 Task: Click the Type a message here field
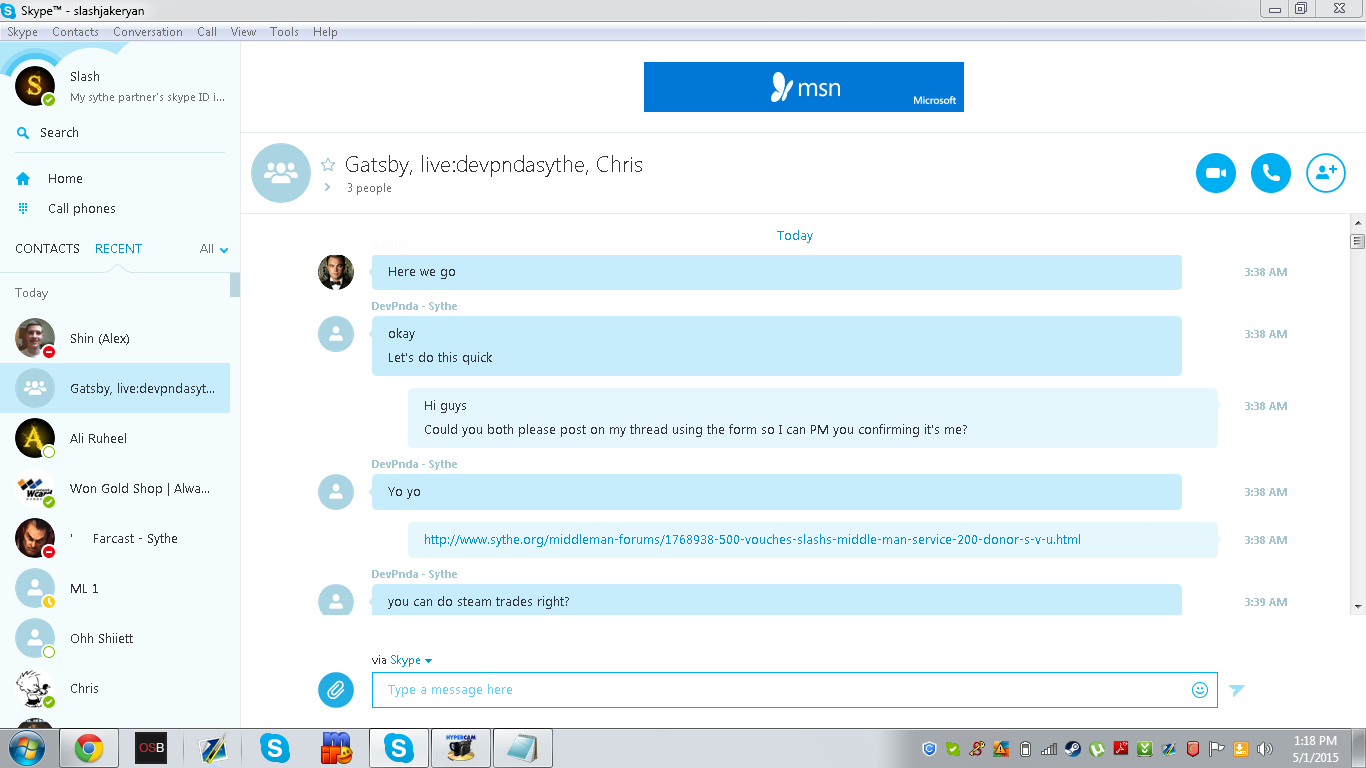pyautogui.click(x=795, y=690)
